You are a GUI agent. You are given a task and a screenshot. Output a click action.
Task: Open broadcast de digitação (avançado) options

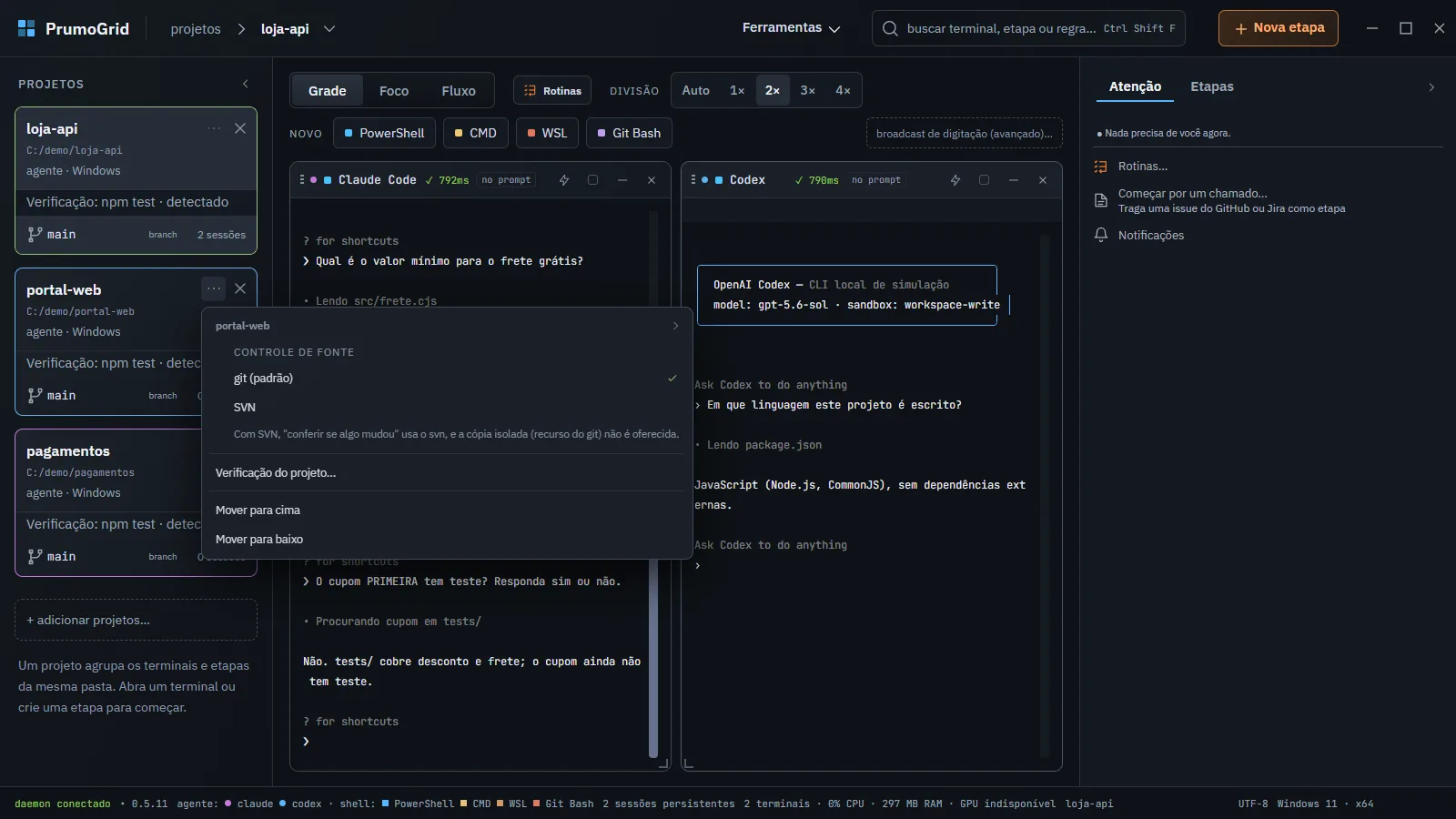(x=965, y=134)
